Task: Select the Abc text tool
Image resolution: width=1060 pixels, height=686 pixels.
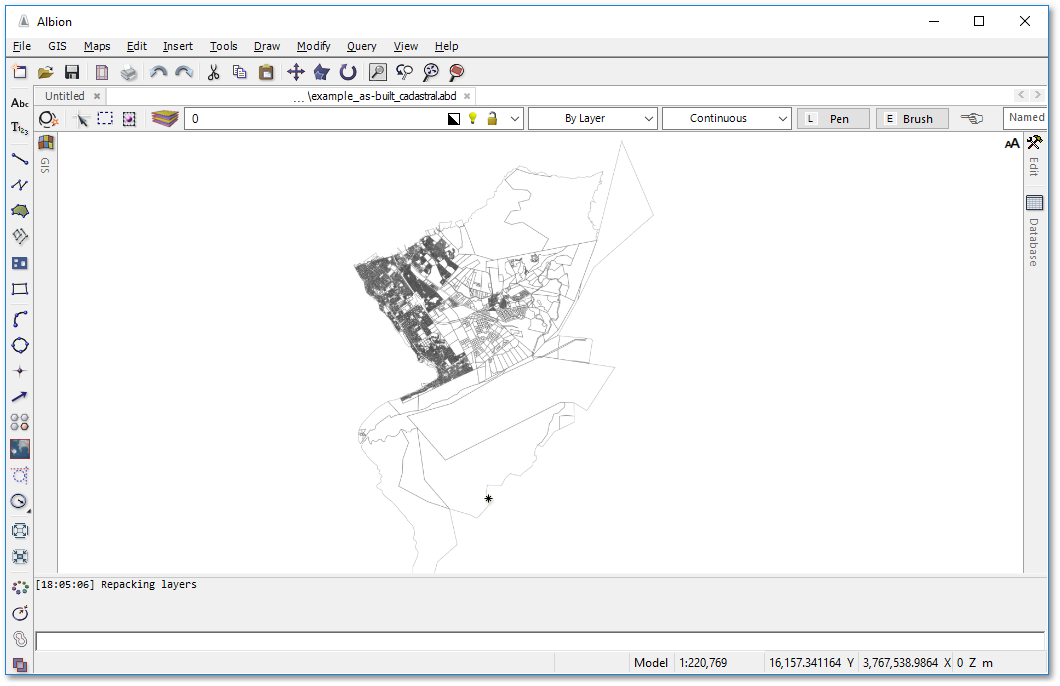Action: pos(20,103)
